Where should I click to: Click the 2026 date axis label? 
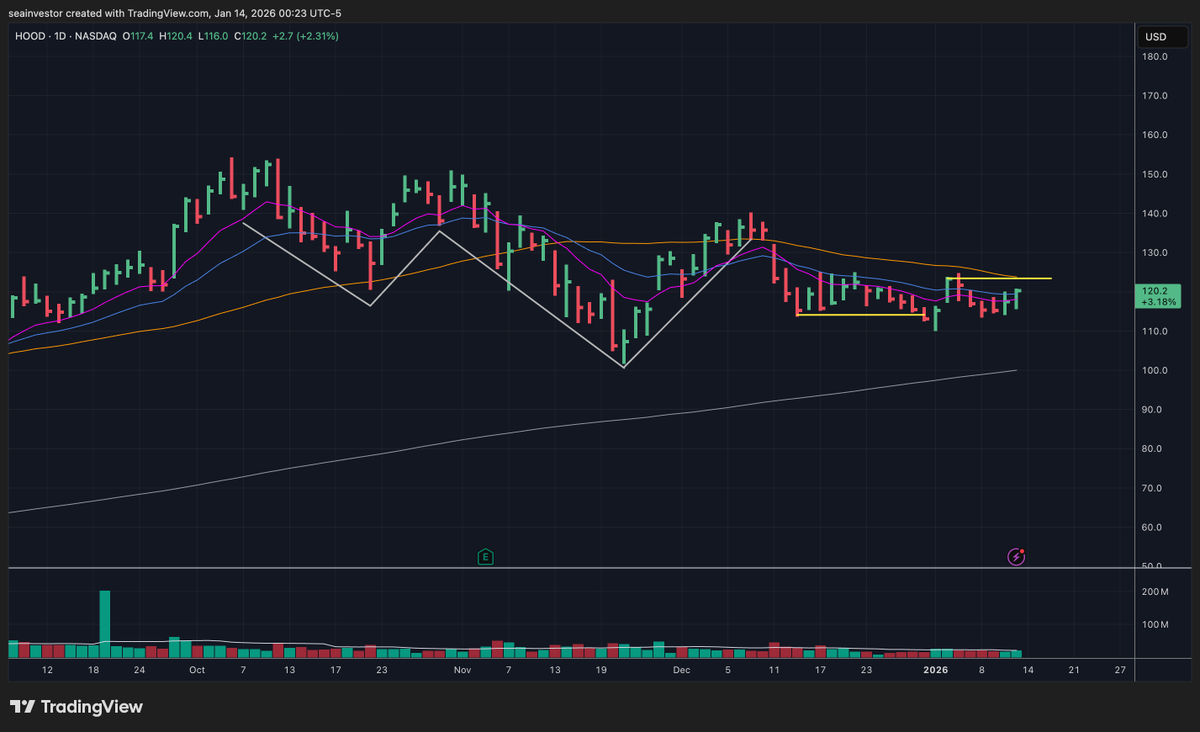coord(935,670)
